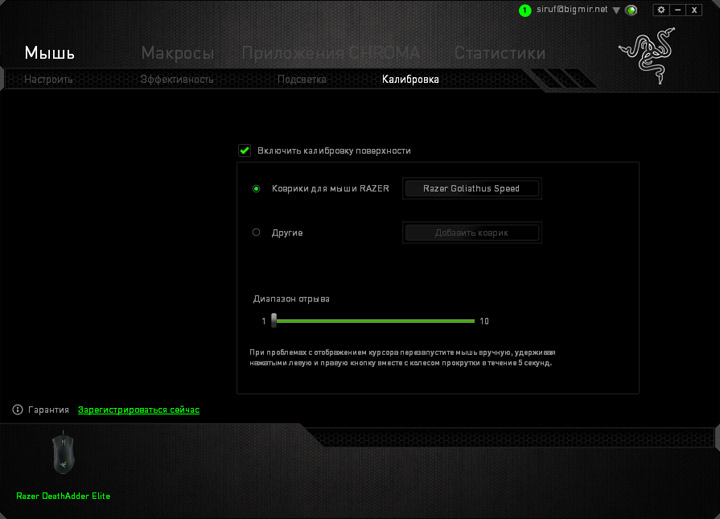Viewport: 720px width, 519px height.
Task: Select the Калибровка sub-tab
Action: click(411, 79)
